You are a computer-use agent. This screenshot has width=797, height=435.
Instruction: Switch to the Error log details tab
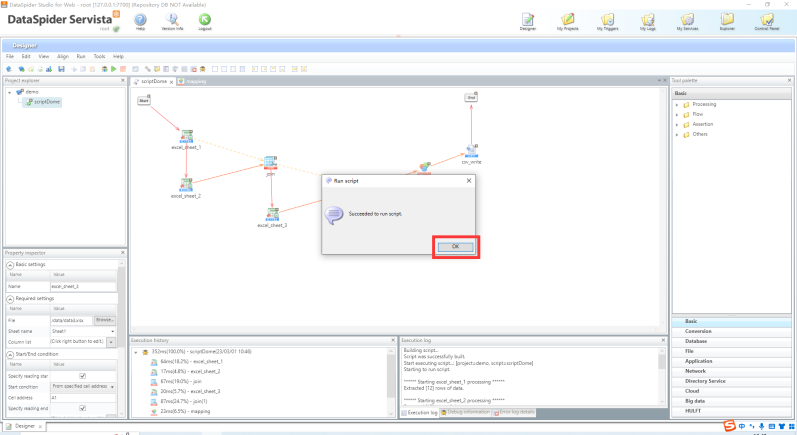click(514, 412)
